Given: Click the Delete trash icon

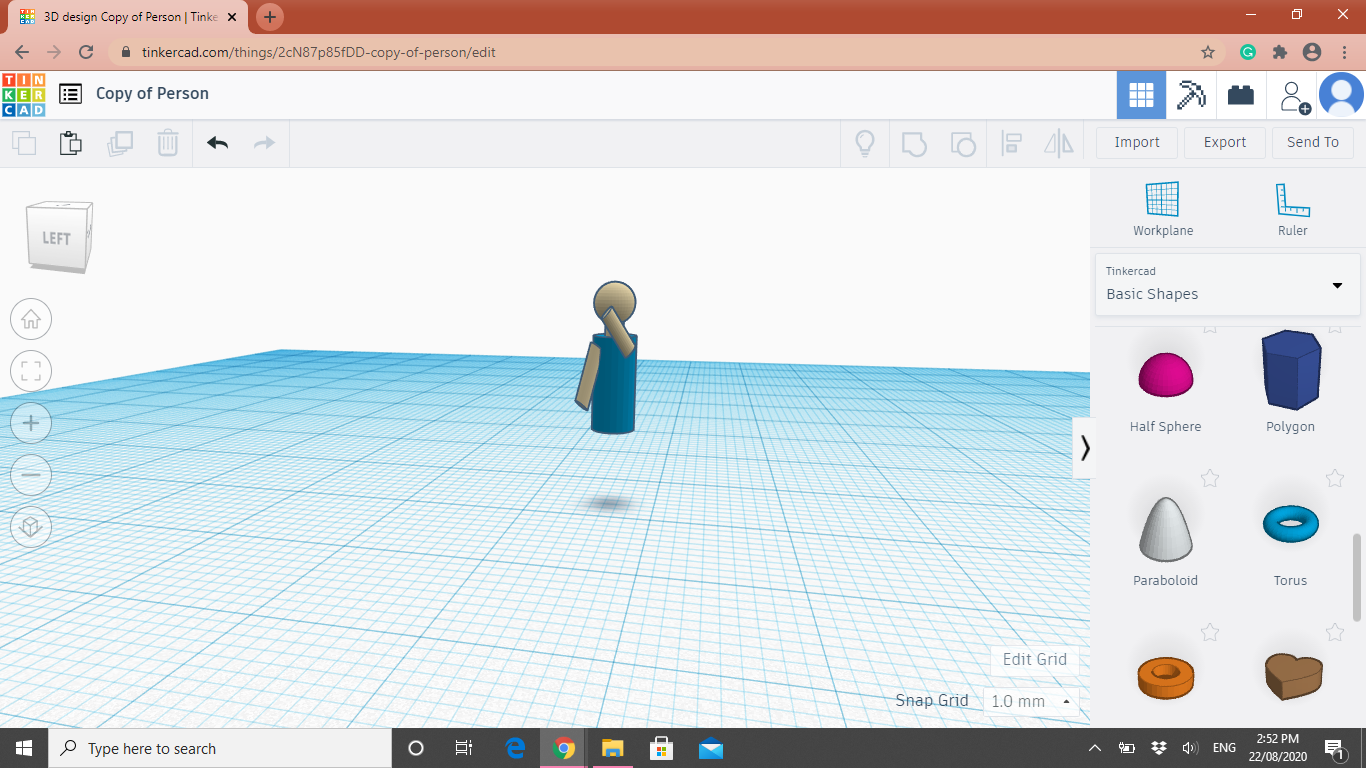Looking at the screenshot, I should pos(167,143).
